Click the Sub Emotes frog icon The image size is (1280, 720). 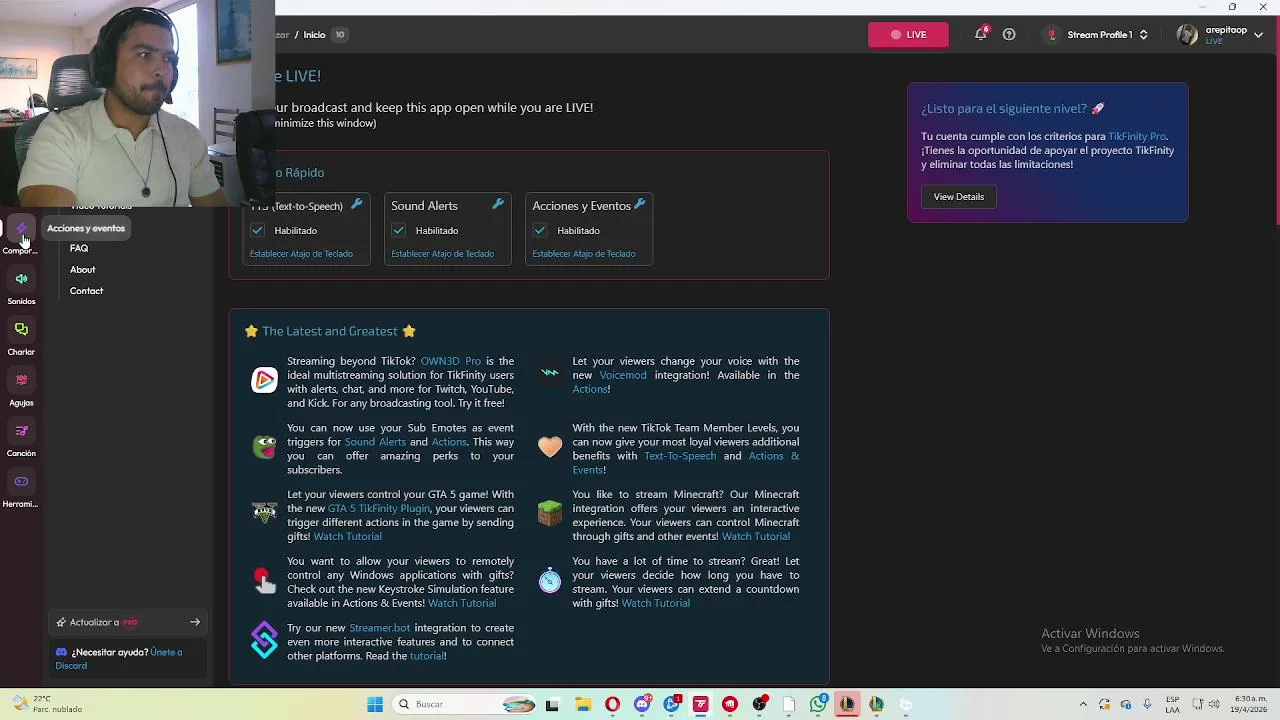click(x=264, y=447)
